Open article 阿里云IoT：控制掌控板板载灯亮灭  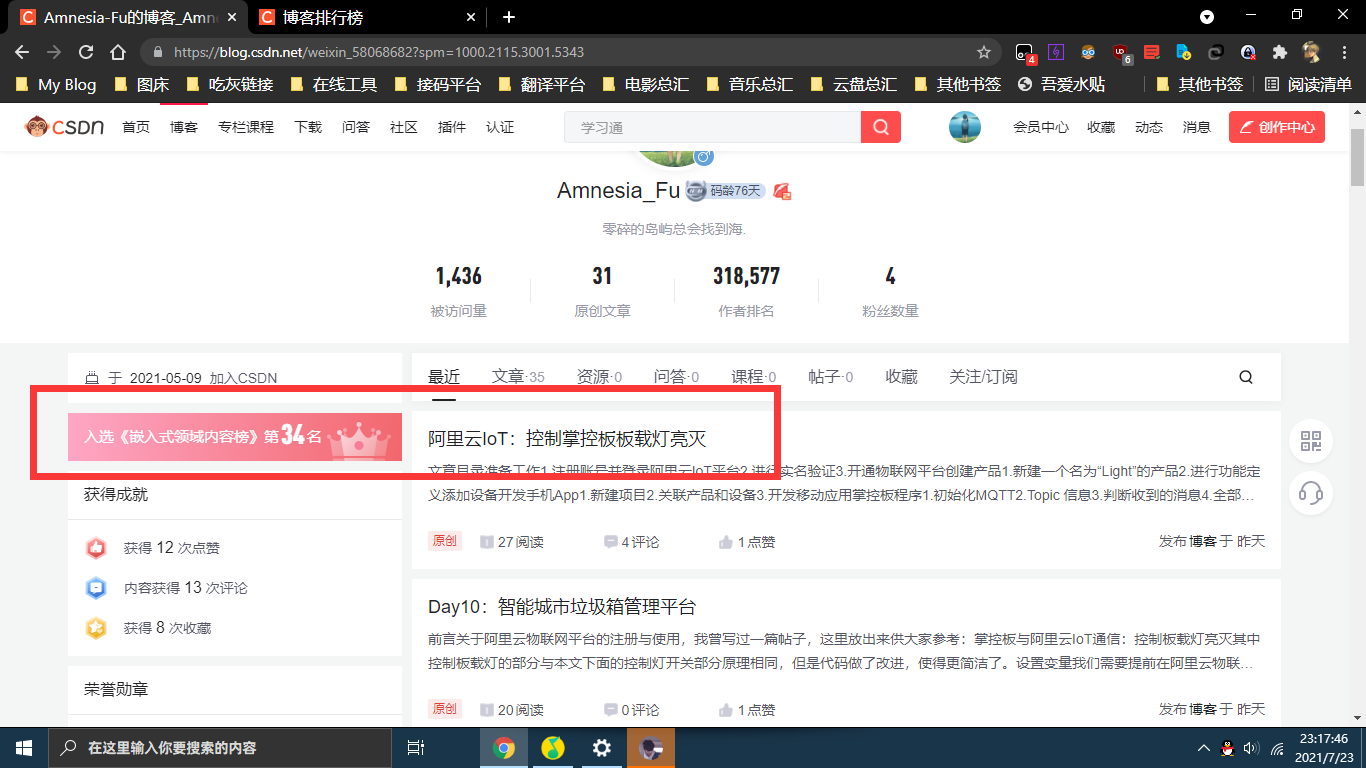click(x=567, y=439)
